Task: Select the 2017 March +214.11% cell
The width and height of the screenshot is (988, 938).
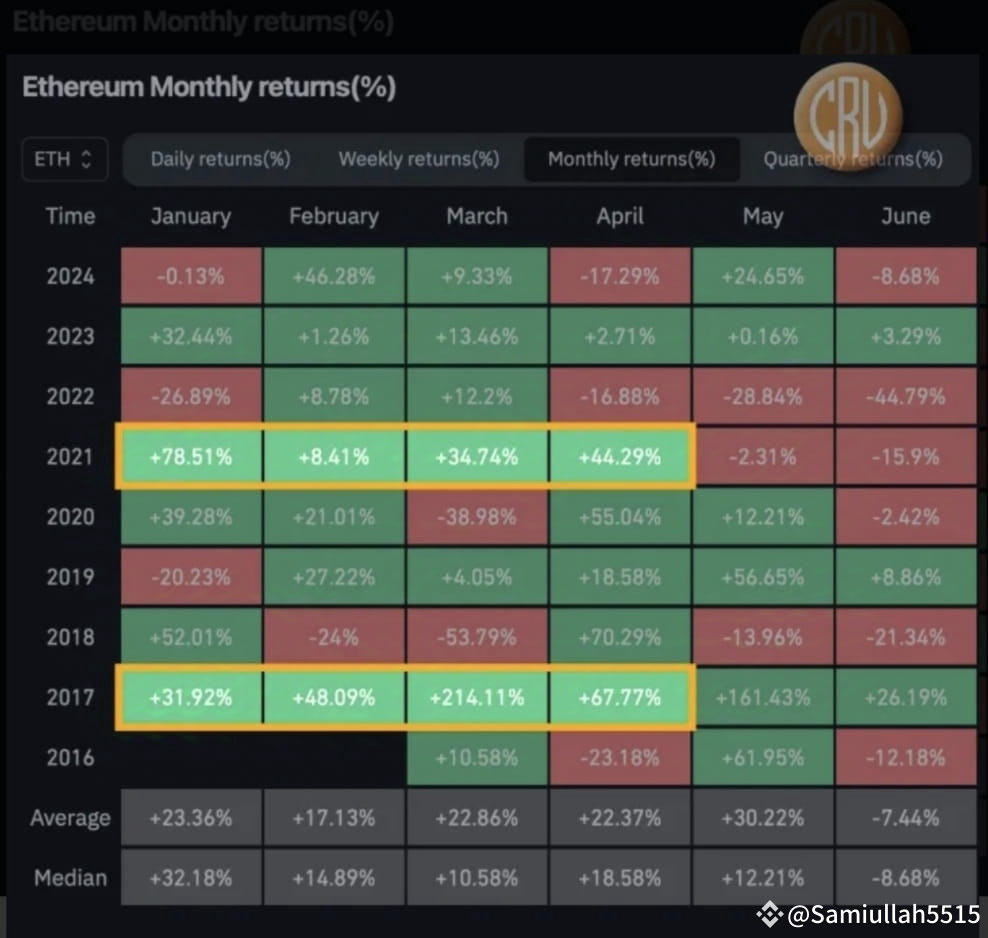Action: [x=477, y=697]
